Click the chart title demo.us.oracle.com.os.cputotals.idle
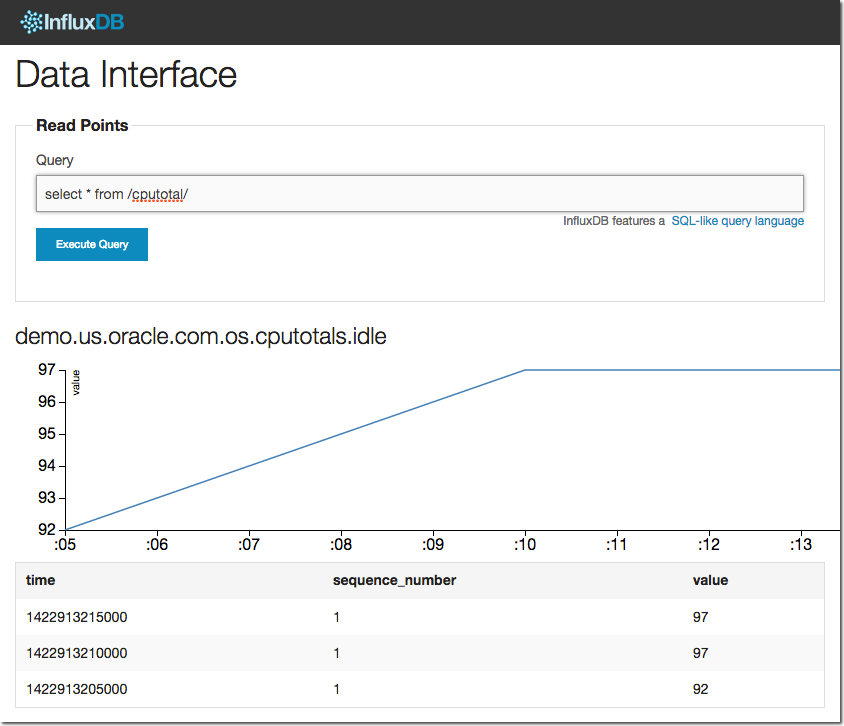This screenshot has width=844, height=726. pyautogui.click(x=201, y=337)
